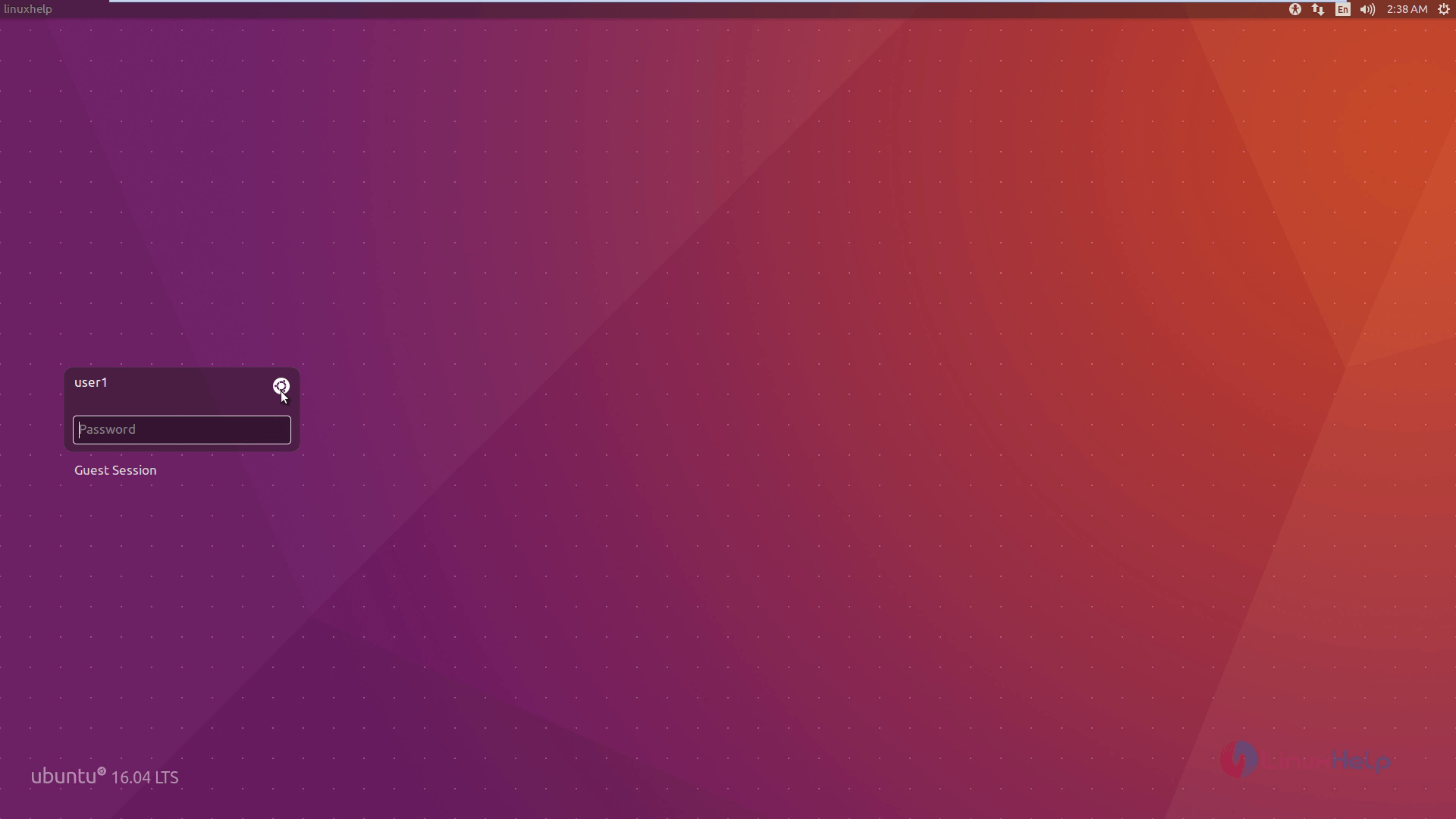This screenshot has height=819, width=1456.
Task: Click the linuxhelp hostname label
Action: (28, 9)
